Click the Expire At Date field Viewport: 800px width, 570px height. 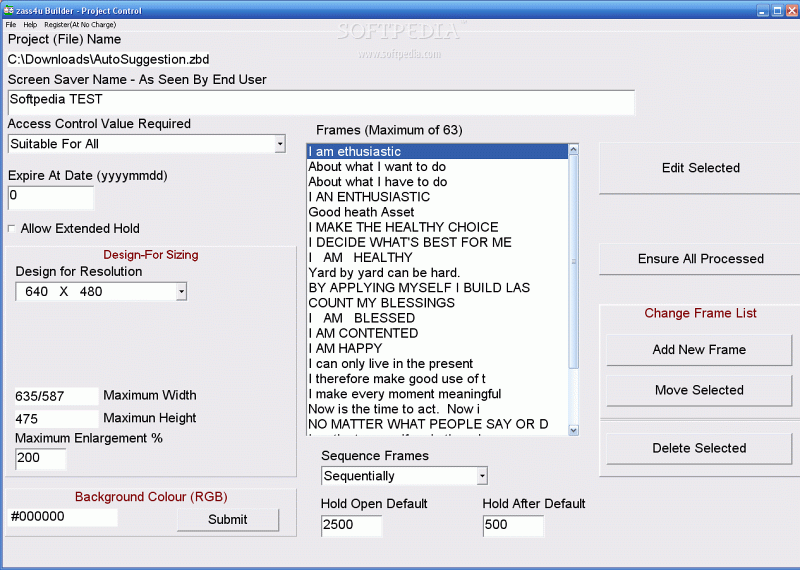coord(51,197)
